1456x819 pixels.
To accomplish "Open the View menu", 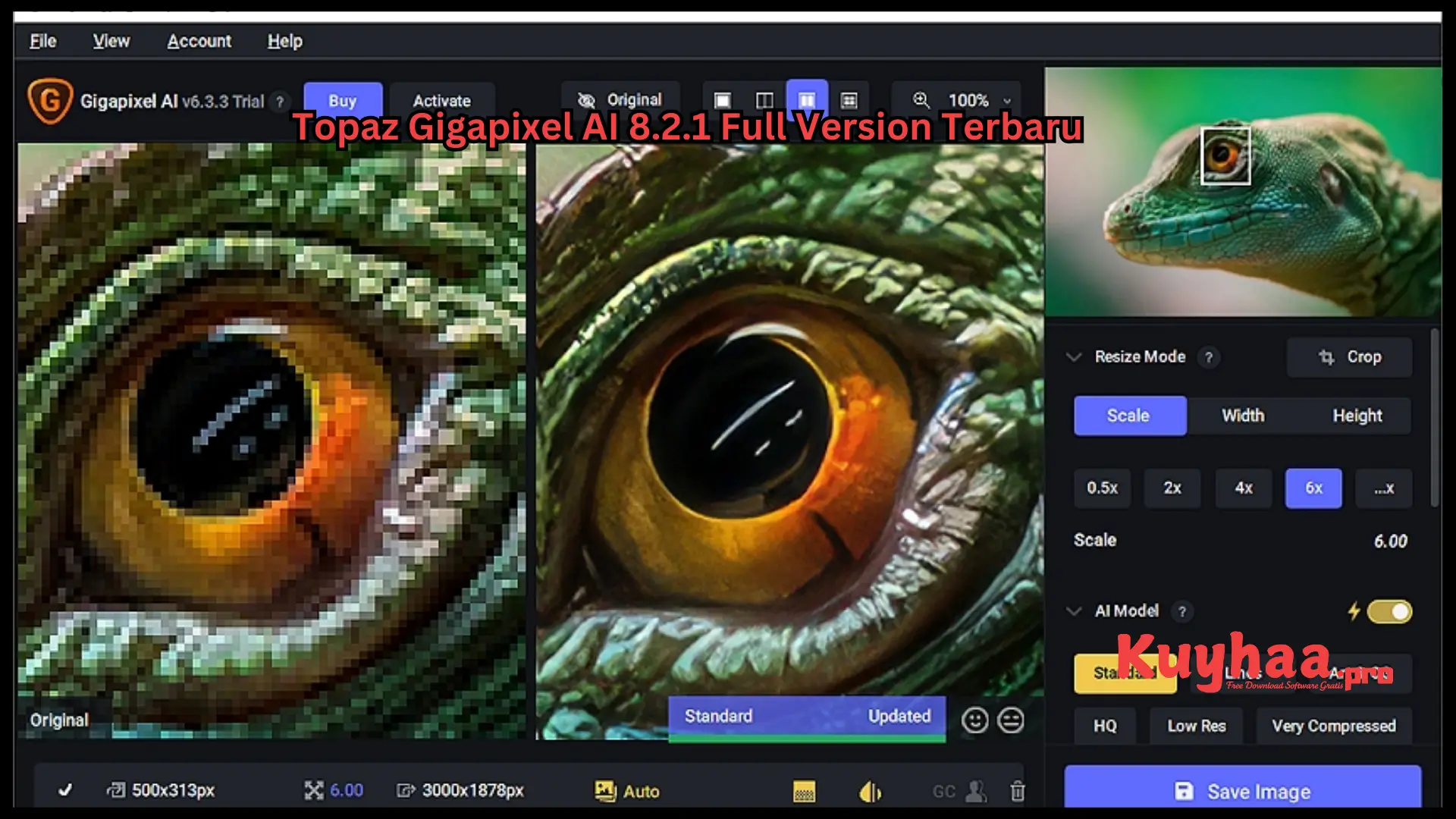I will [x=111, y=41].
